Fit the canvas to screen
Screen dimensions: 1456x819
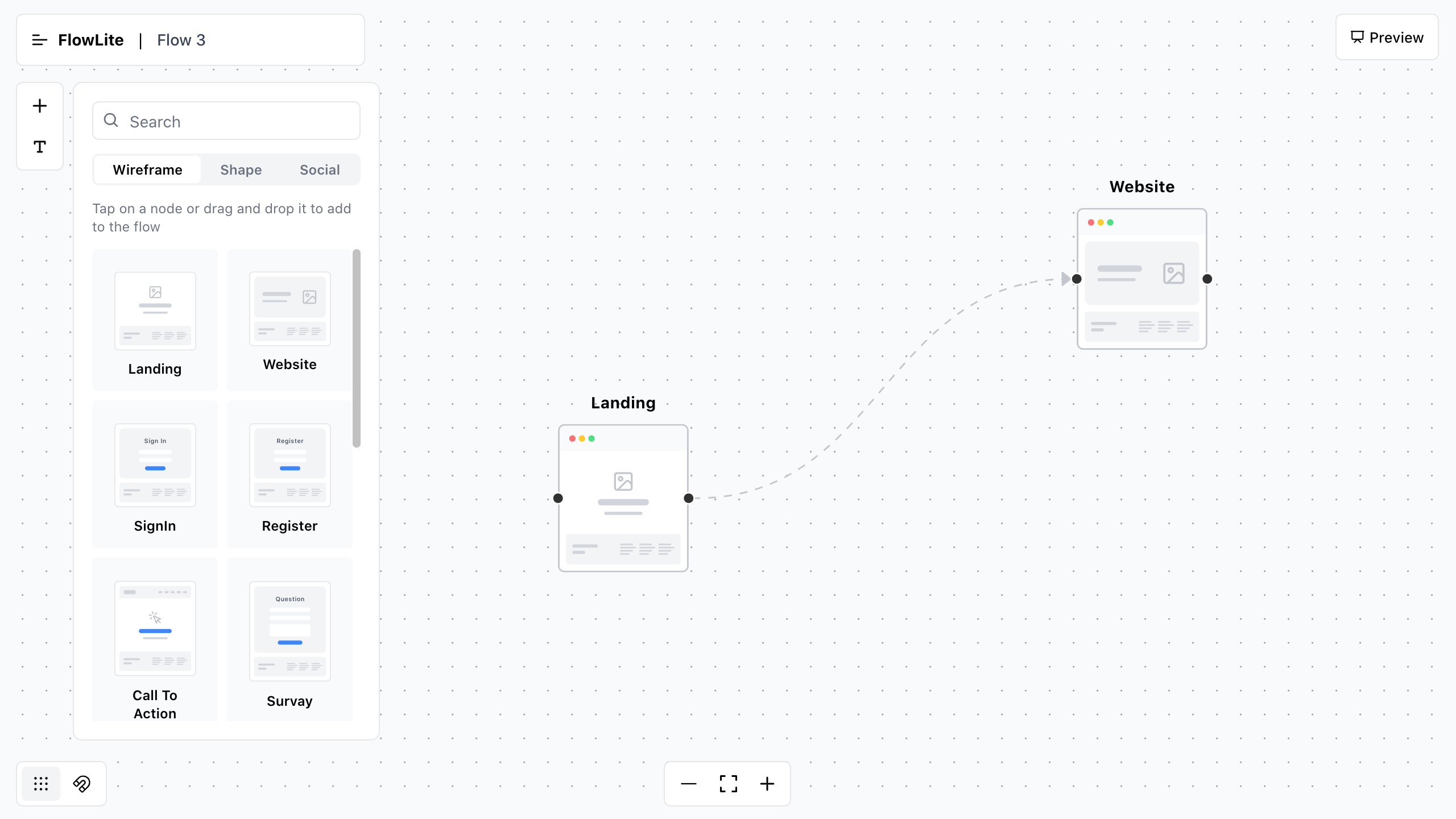pyautogui.click(x=727, y=783)
